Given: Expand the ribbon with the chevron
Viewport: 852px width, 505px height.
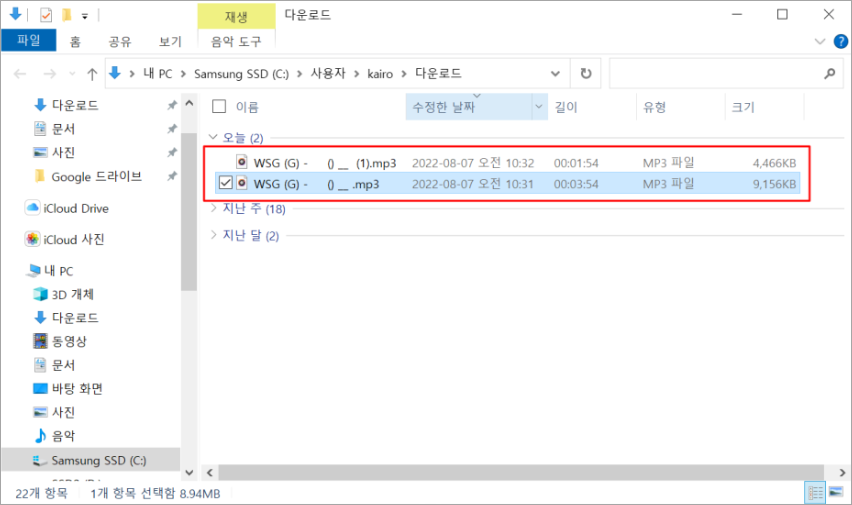Looking at the screenshot, I should (x=819, y=41).
